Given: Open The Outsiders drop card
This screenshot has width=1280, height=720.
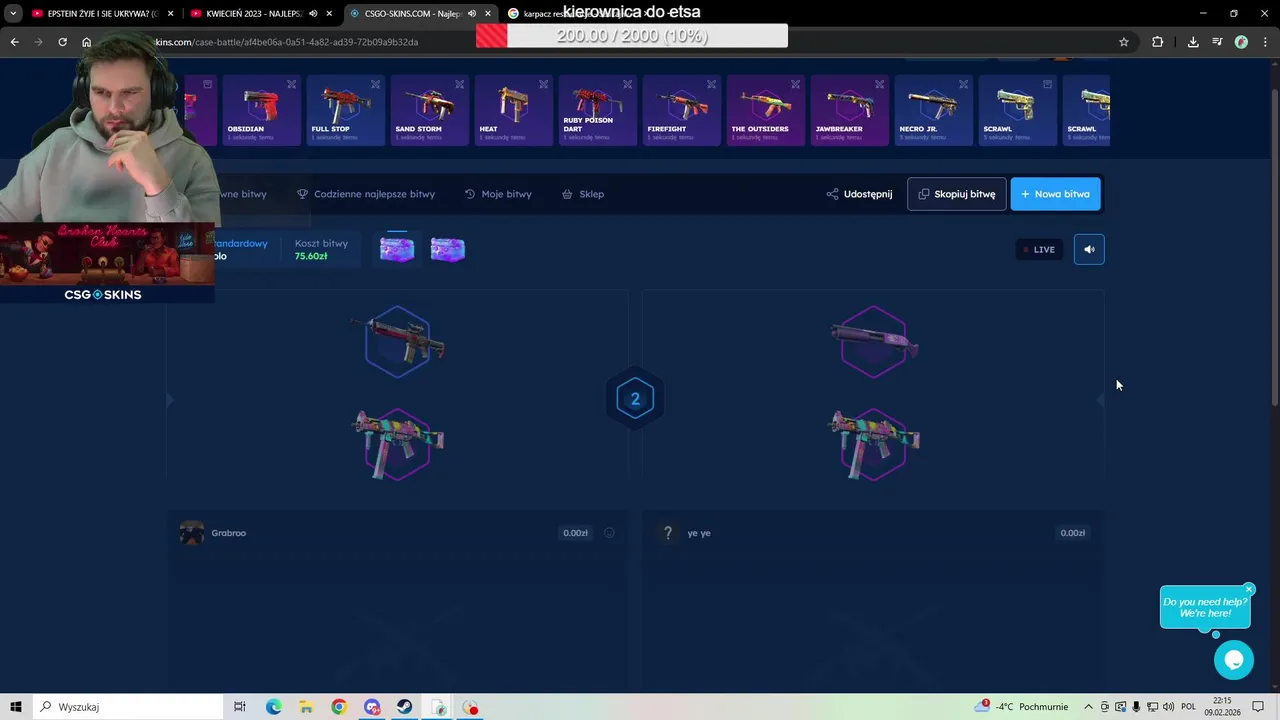Looking at the screenshot, I should pos(765,110).
